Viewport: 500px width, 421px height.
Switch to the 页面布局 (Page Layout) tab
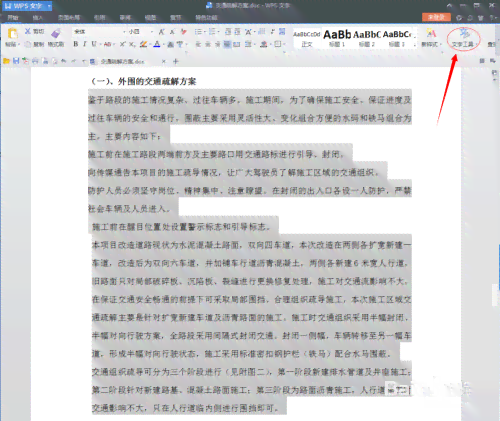pyautogui.click(x=69, y=18)
